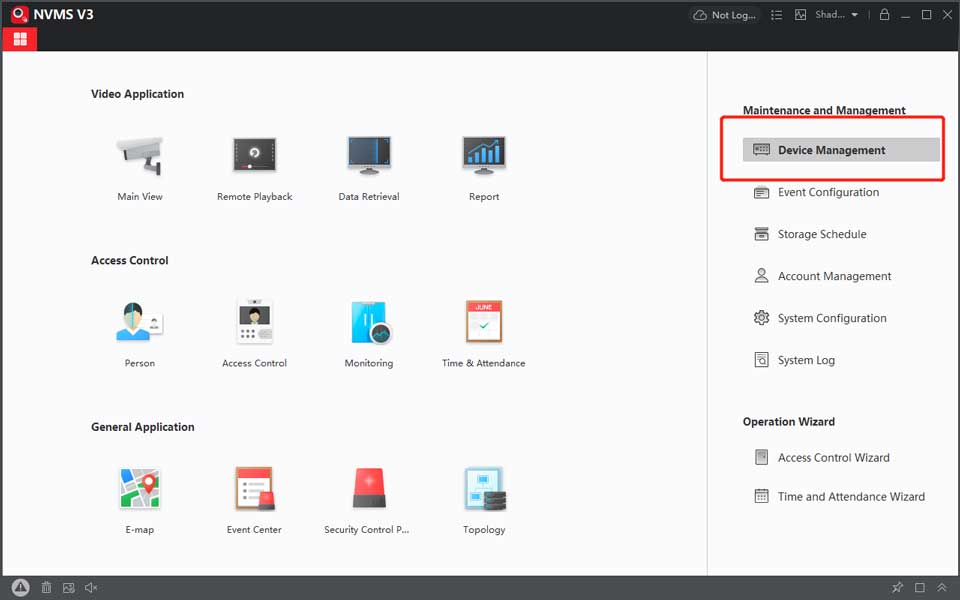The width and height of the screenshot is (960, 600).
Task: Open Event Configuration
Action: pos(828,192)
